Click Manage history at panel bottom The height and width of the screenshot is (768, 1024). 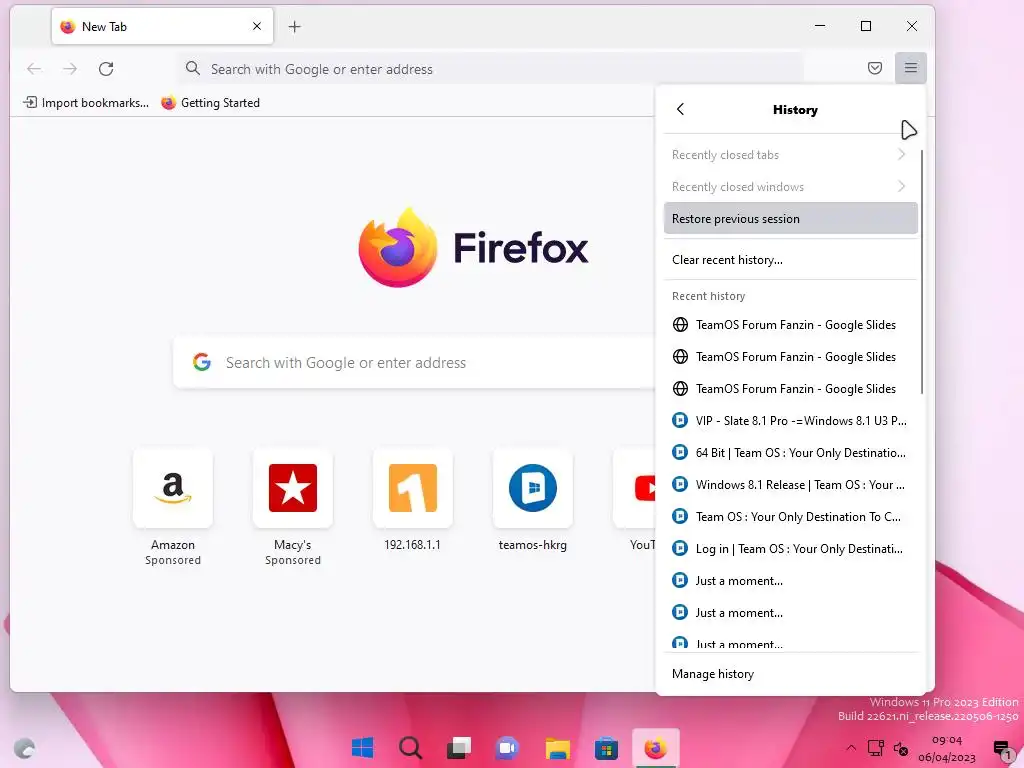pyautogui.click(x=790, y=674)
